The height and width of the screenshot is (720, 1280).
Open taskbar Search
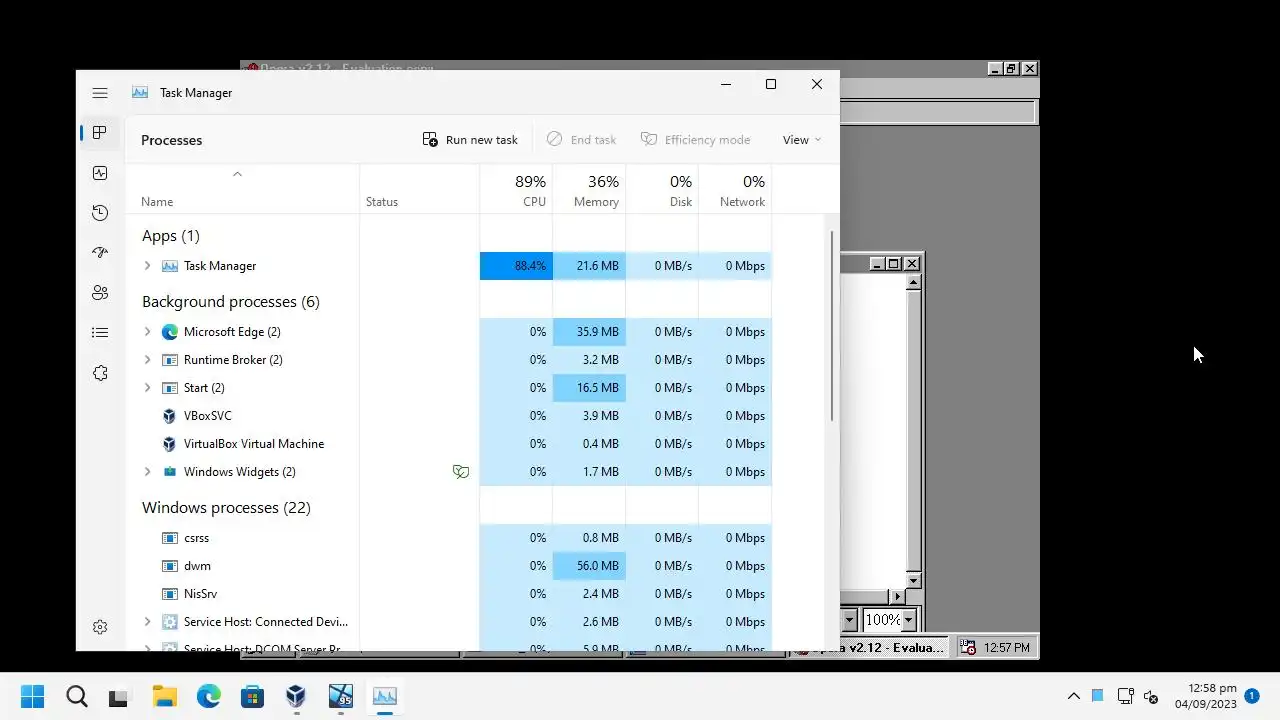77,696
